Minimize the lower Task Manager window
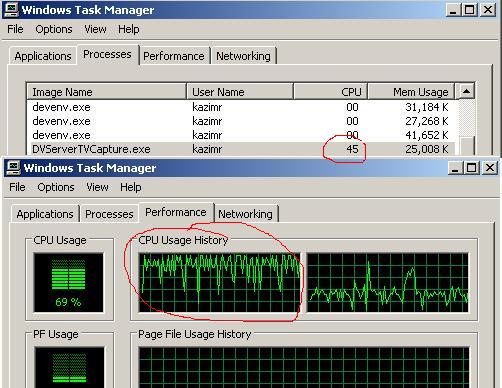502x388 pixels. (x=455, y=168)
